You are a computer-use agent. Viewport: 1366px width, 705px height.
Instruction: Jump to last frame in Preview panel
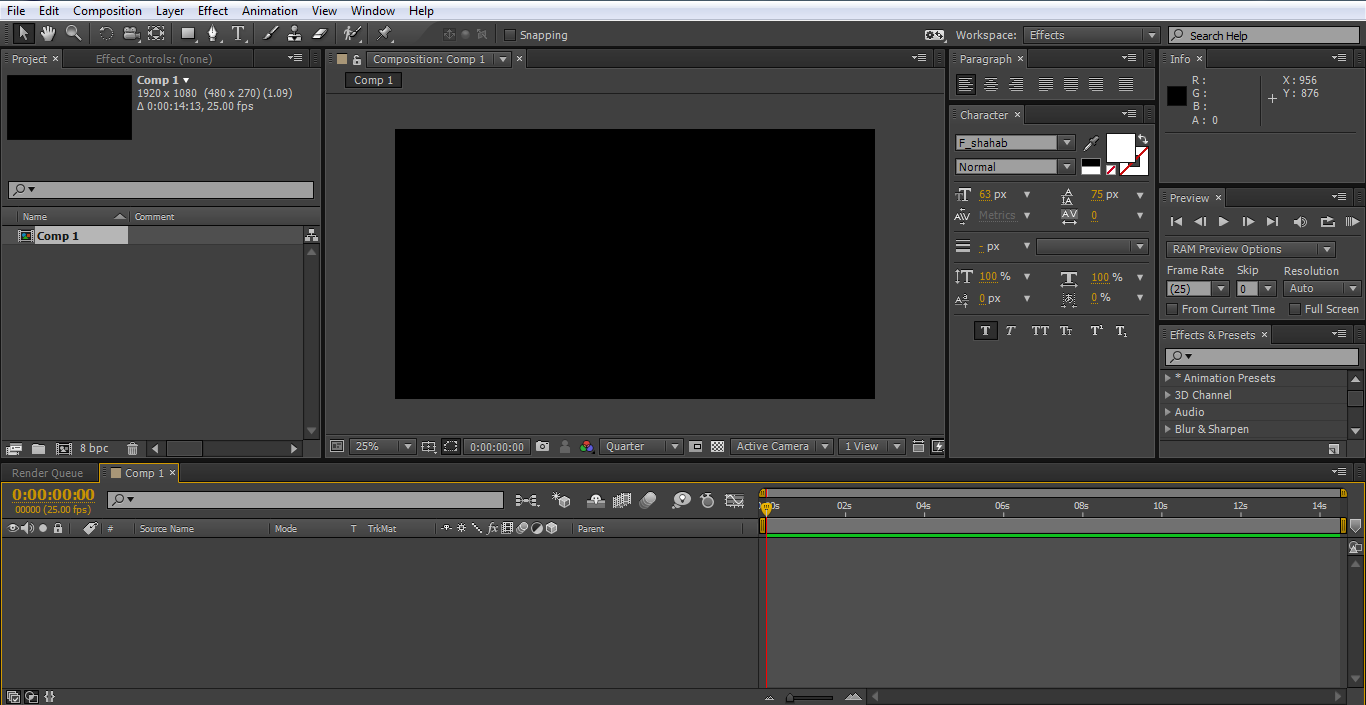click(1272, 222)
